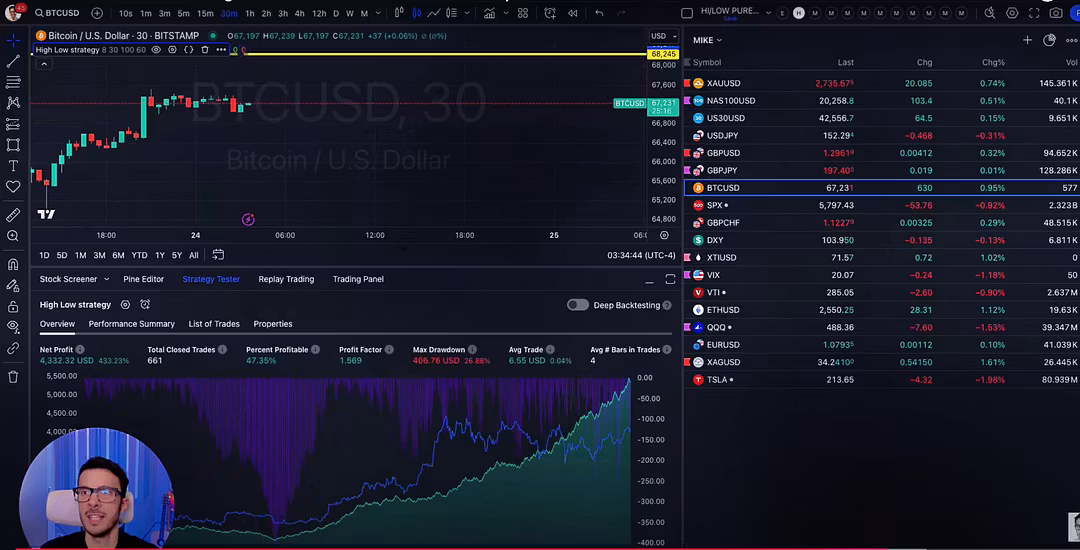Select the ruler measure tool

coord(13,215)
